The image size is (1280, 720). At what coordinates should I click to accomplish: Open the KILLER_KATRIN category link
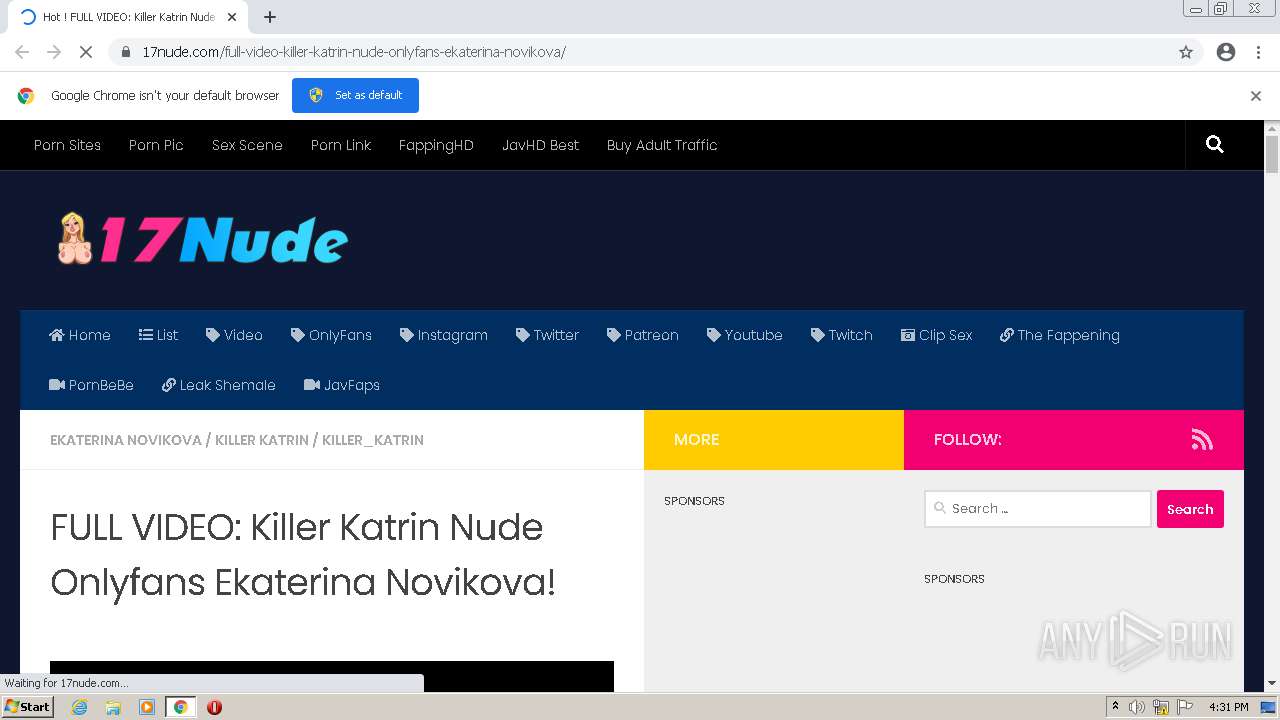(x=373, y=440)
